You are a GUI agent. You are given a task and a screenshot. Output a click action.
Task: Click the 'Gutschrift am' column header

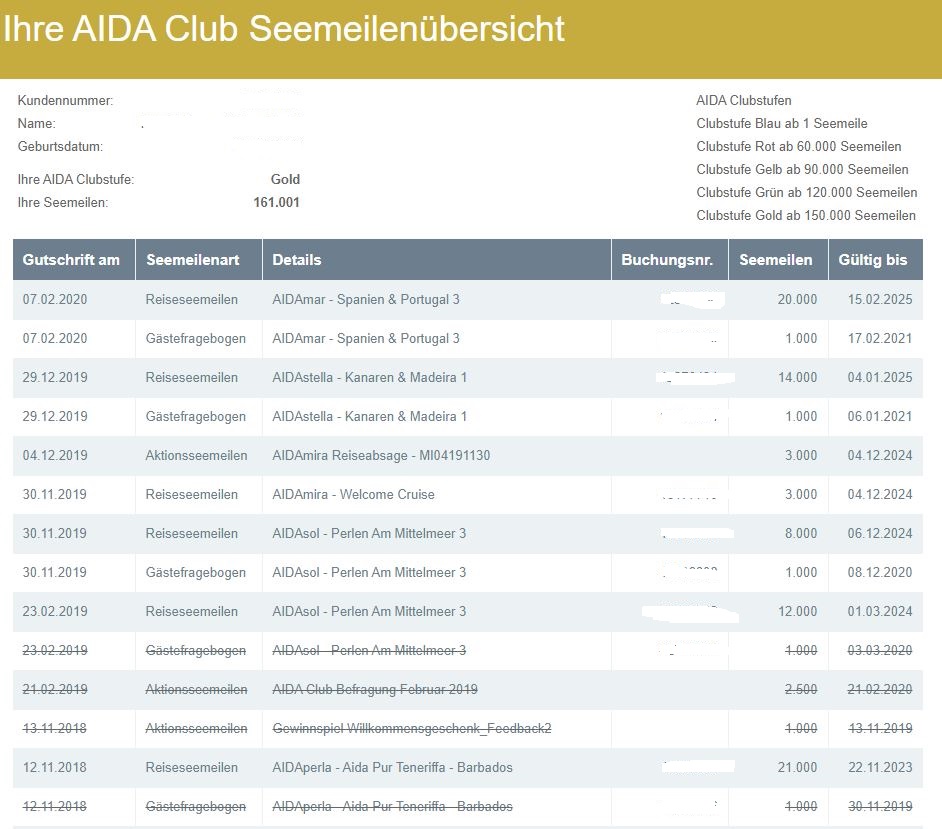click(x=71, y=260)
